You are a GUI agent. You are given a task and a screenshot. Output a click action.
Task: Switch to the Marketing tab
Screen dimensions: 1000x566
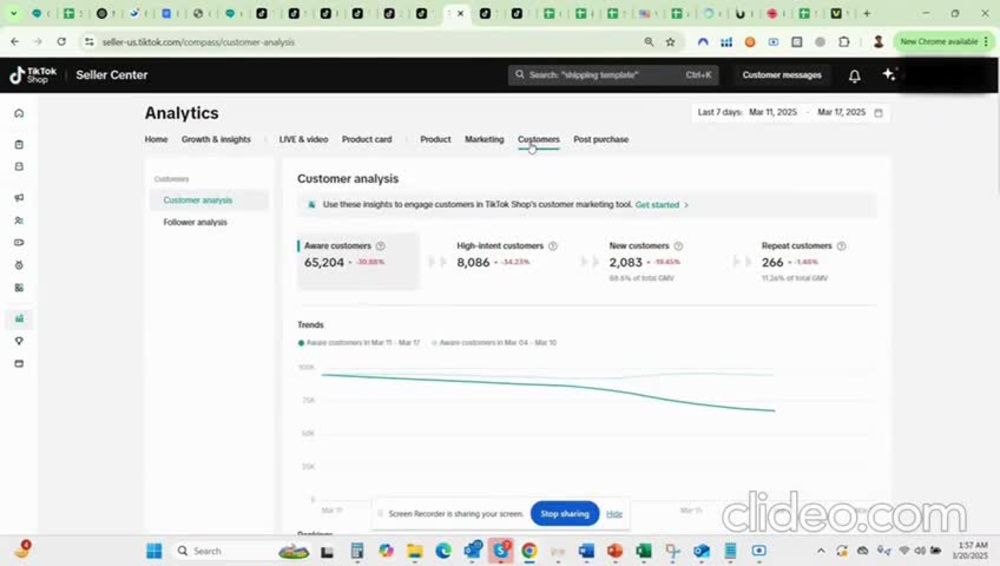(x=484, y=140)
